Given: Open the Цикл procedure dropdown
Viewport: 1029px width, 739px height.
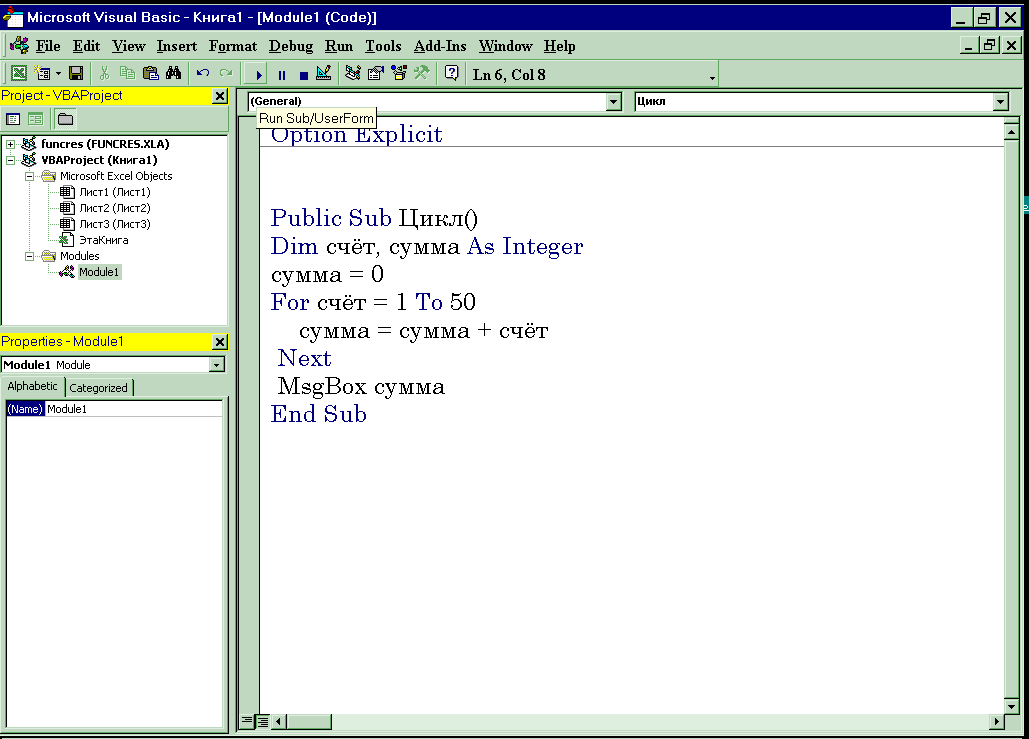Looking at the screenshot, I should [1000, 102].
